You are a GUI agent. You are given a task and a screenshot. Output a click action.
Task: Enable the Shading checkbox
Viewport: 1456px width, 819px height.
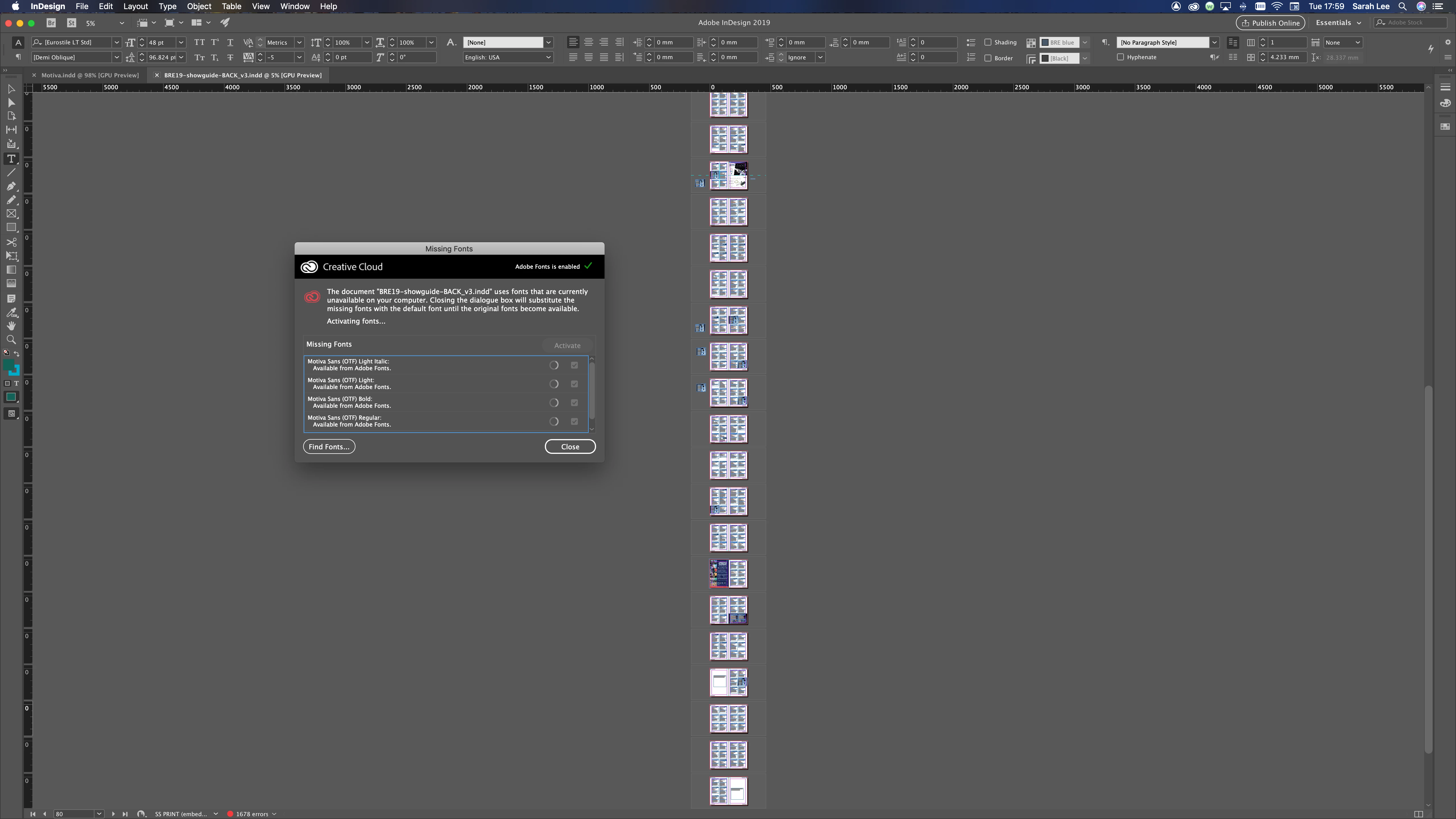(988, 42)
